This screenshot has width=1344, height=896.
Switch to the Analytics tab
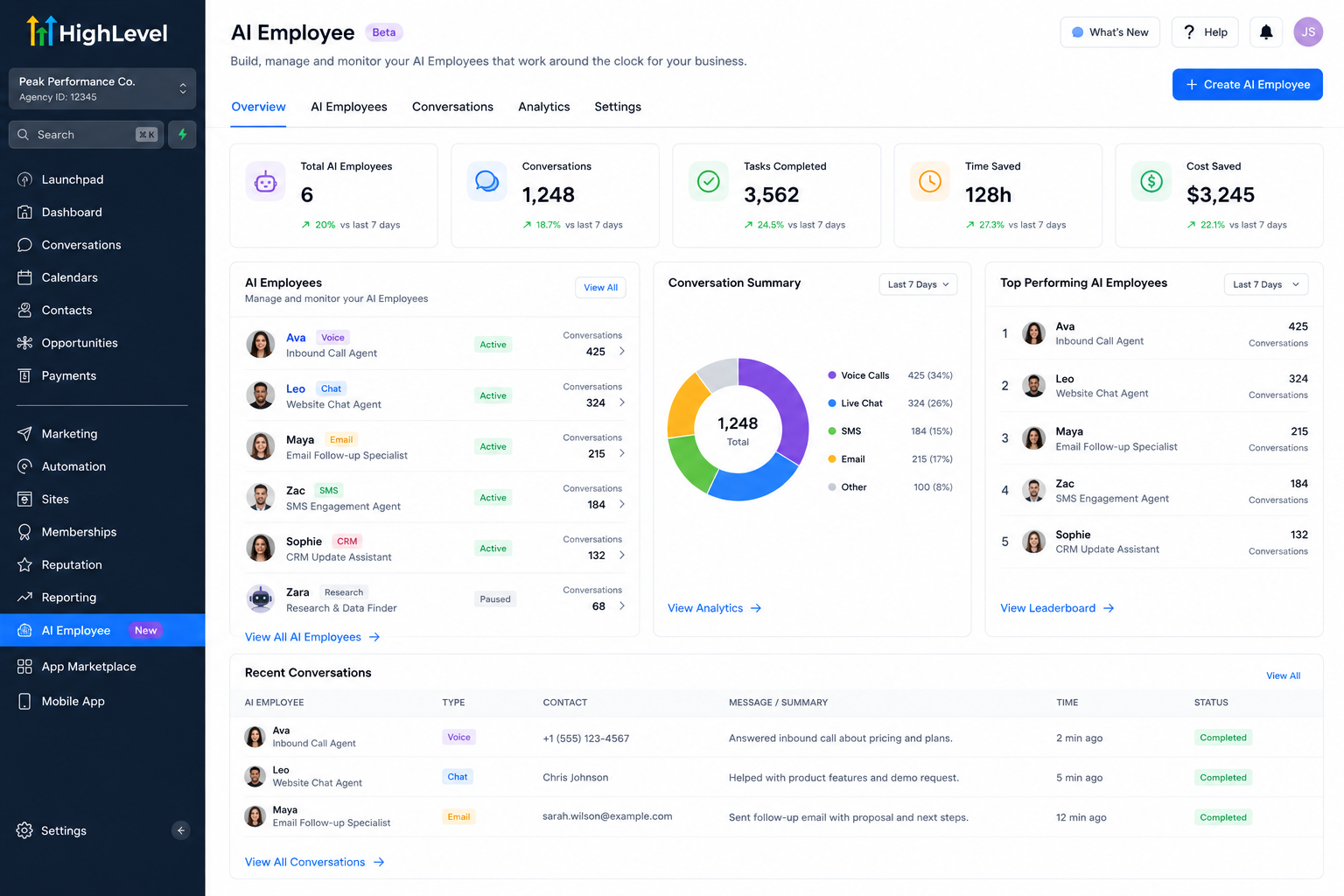pos(544,107)
